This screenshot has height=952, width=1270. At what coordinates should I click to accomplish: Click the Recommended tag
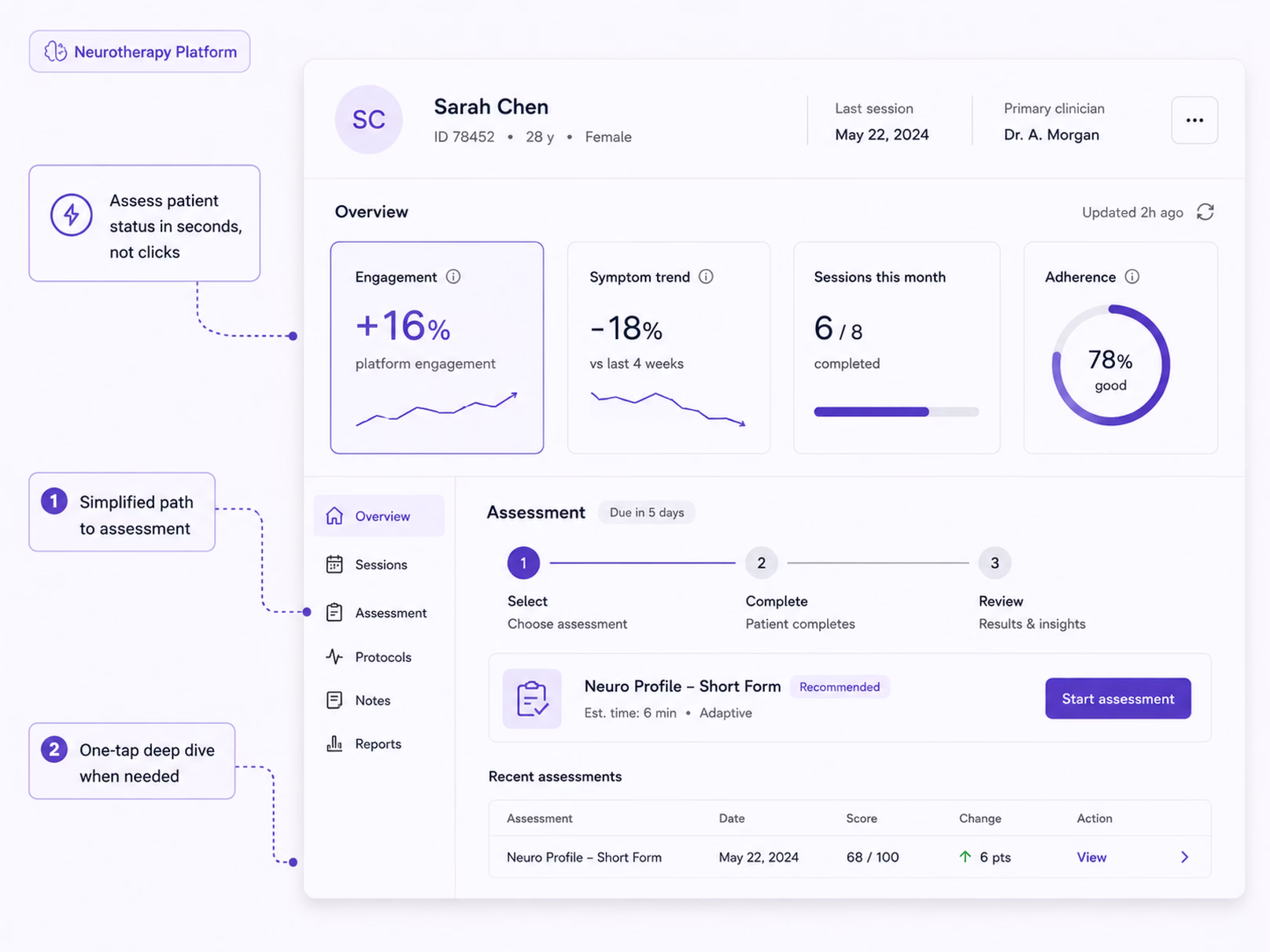839,687
